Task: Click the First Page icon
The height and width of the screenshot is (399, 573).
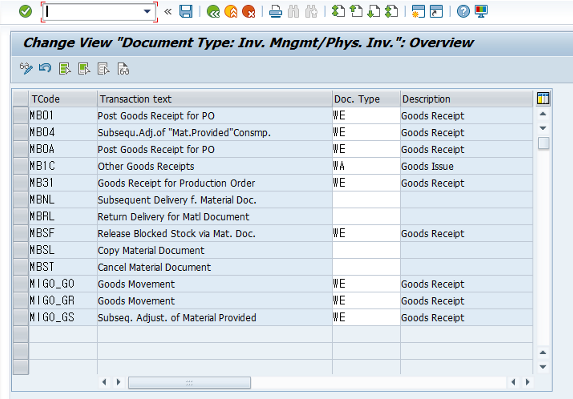Action: pyautogui.click(x=338, y=12)
